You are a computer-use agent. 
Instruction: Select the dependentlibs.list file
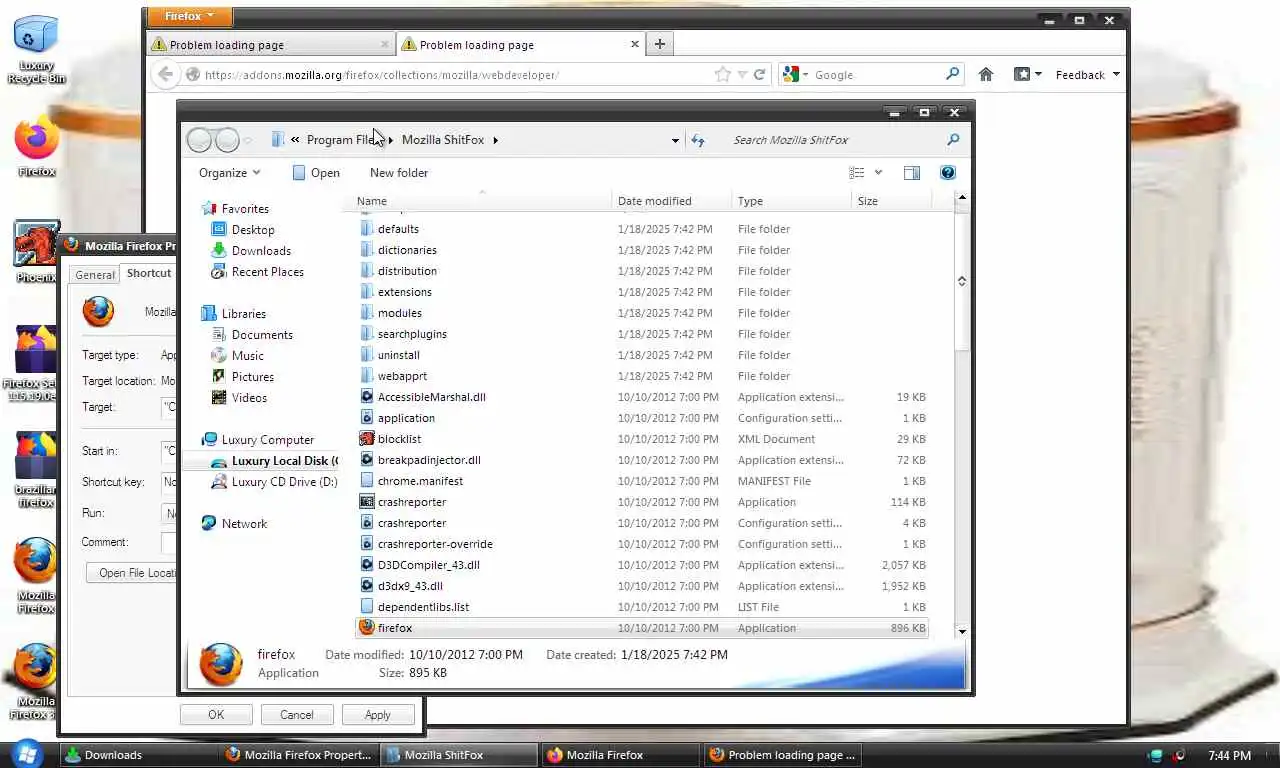(642, 607)
